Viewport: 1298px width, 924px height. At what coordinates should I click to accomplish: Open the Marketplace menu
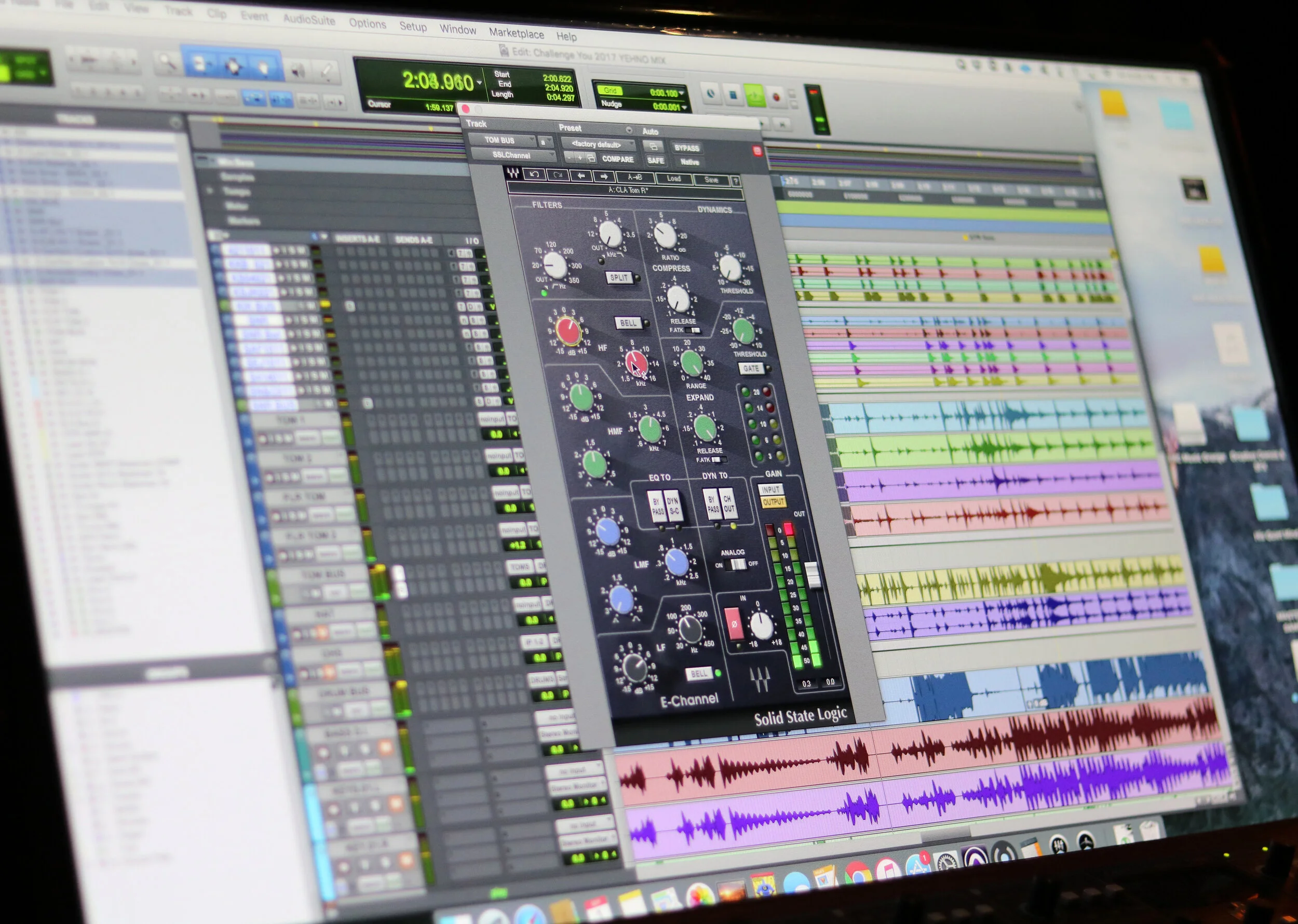pyautogui.click(x=516, y=33)
